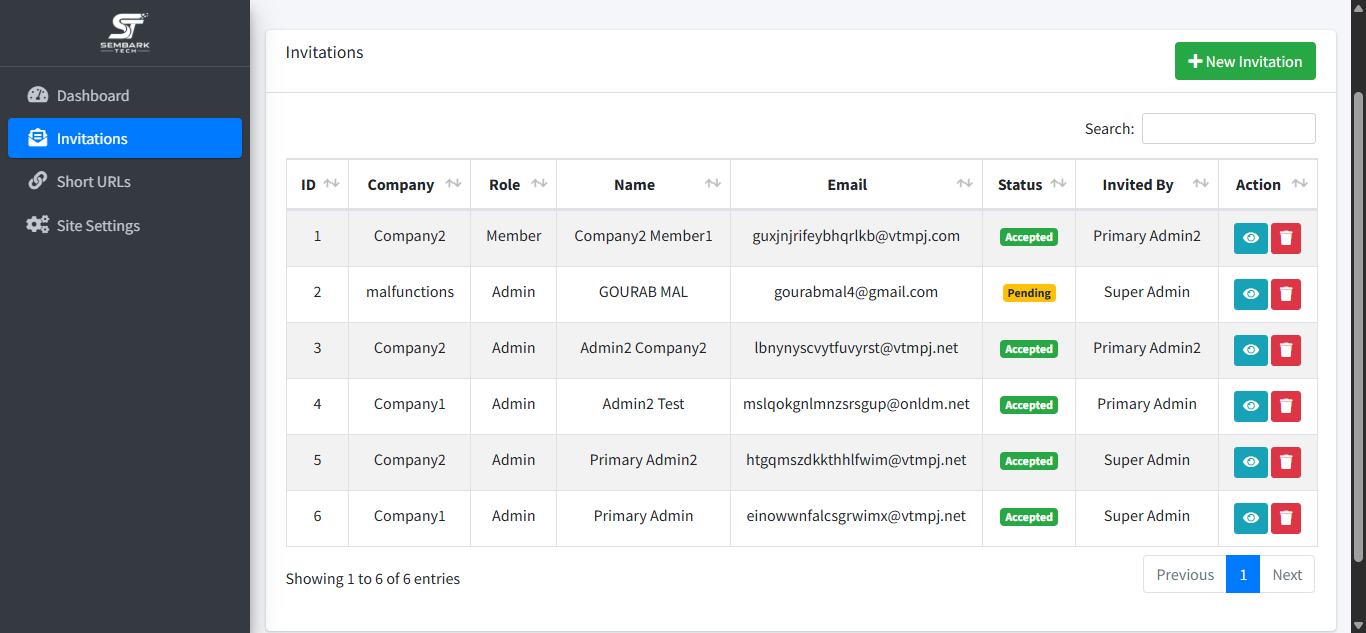
Task: Open Dashboard from sidebar
Action: coord(125,95)
